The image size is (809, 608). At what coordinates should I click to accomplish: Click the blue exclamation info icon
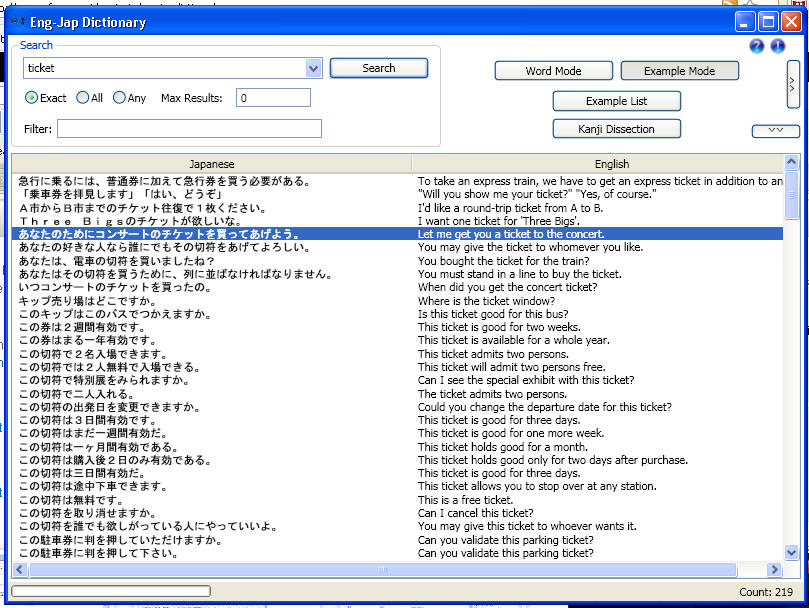click(779, 46)
